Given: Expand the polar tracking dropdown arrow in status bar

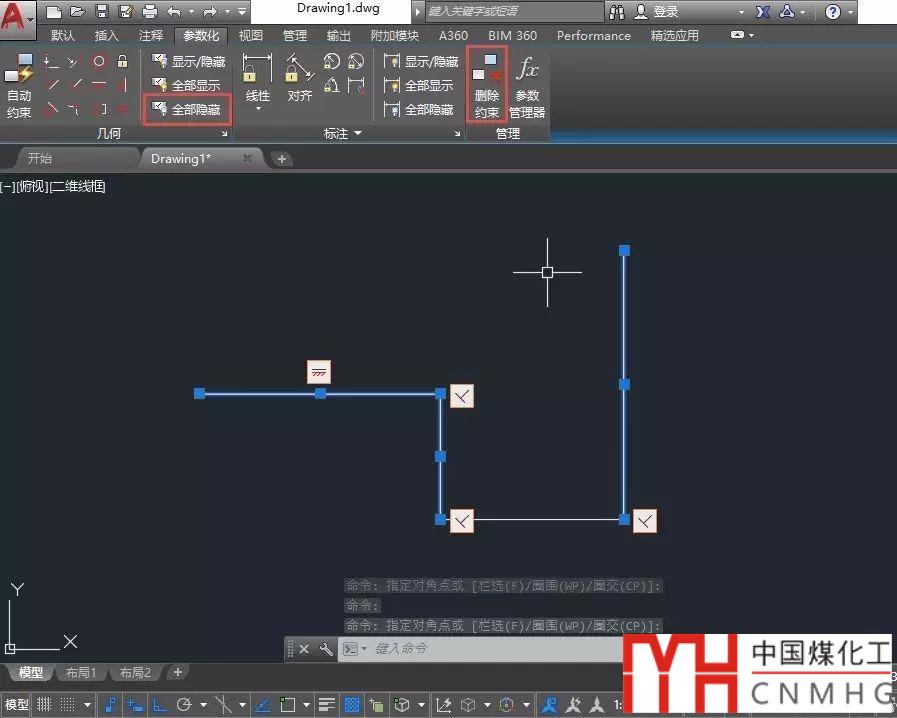Looking at the screenshot, I should pos(203,705).
